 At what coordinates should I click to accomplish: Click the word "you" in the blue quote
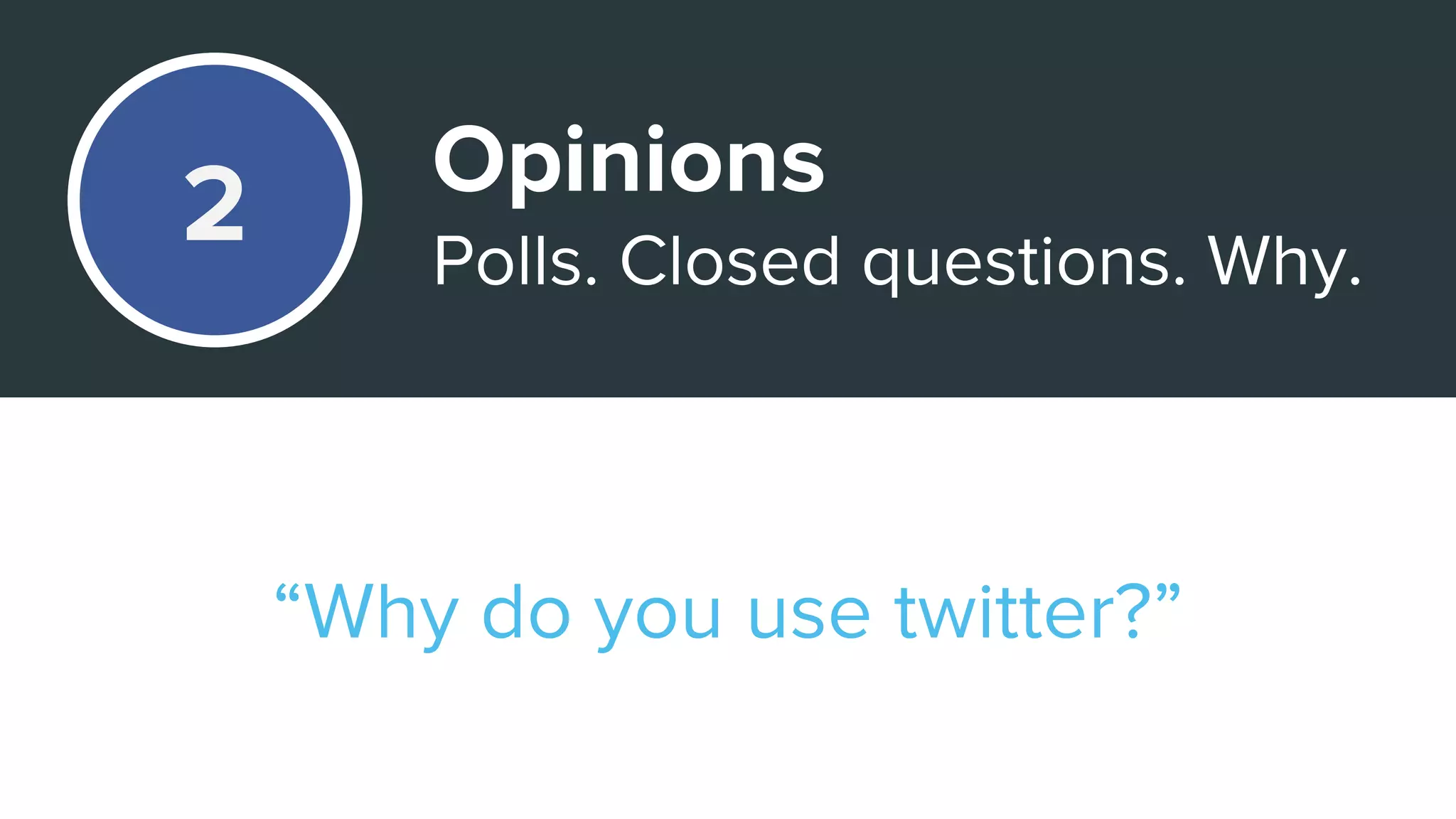(x=658, y=616)
